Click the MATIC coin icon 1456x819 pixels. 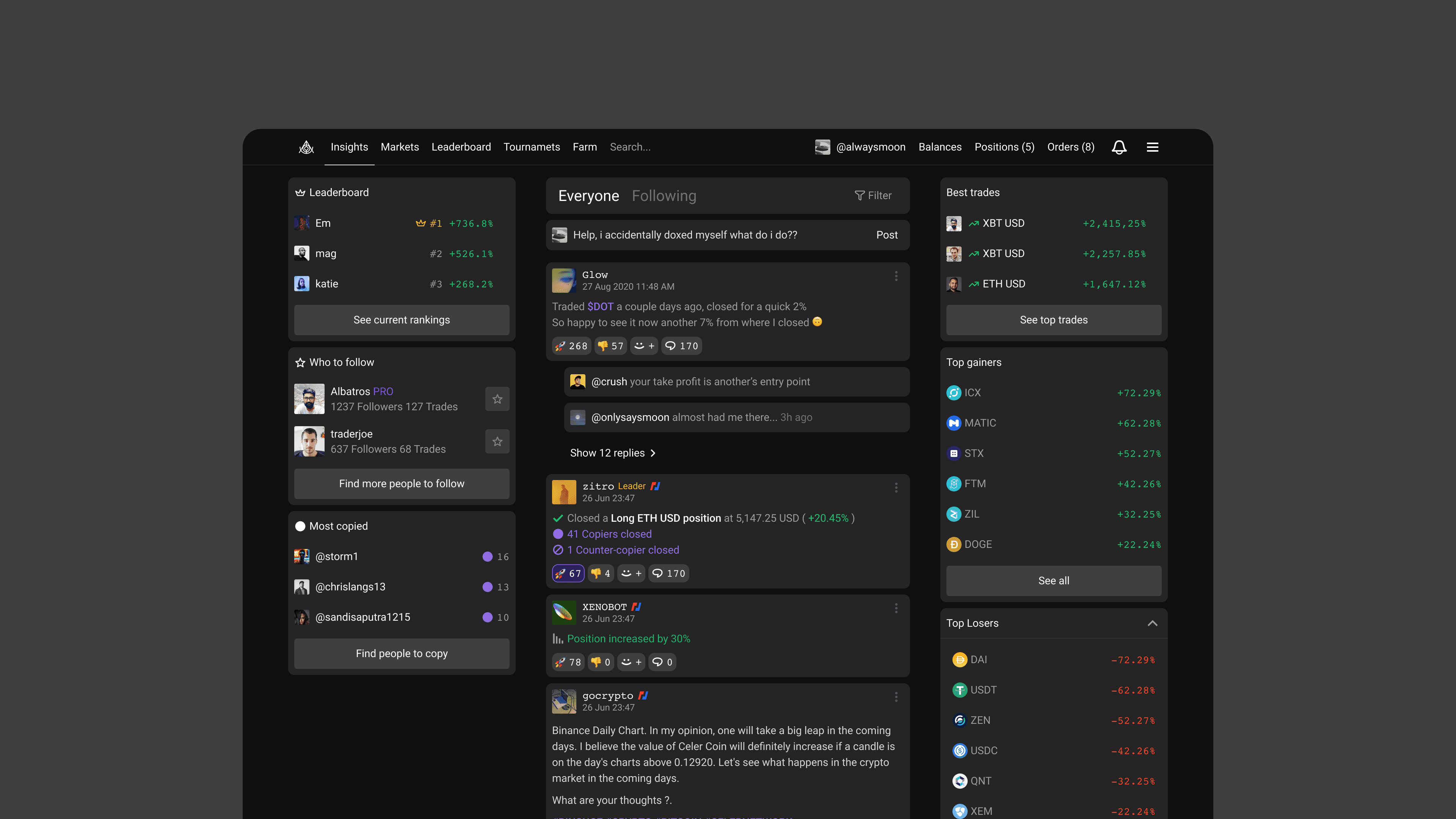click(954, 424)
